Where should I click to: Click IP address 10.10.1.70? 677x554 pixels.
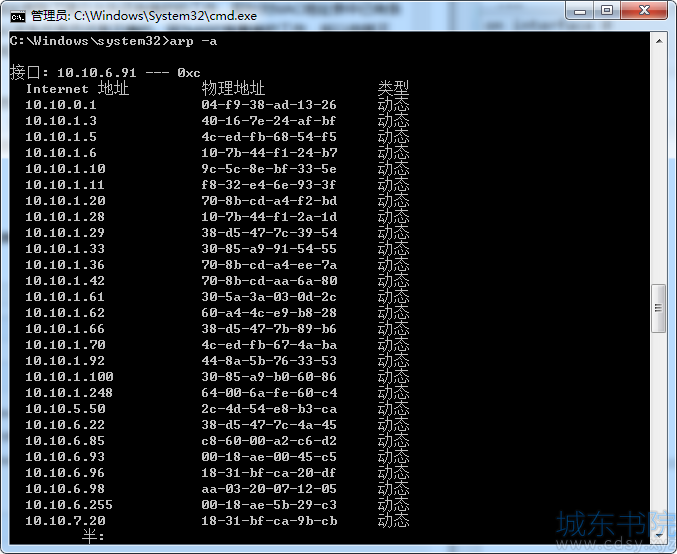tap(65, 345)
